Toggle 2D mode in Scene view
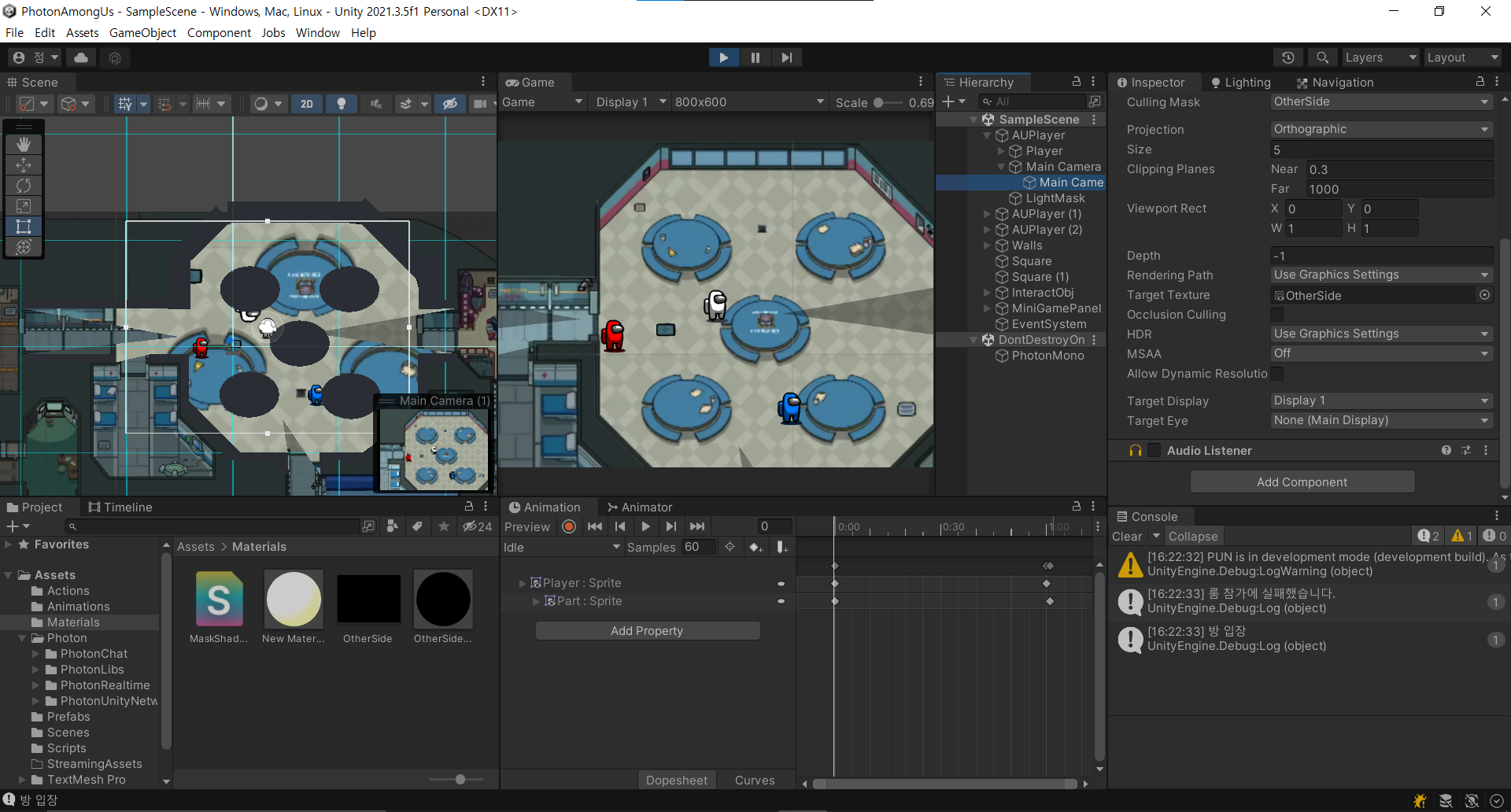The width and height of the screenshot is (1511, 812). coord(307,104)
